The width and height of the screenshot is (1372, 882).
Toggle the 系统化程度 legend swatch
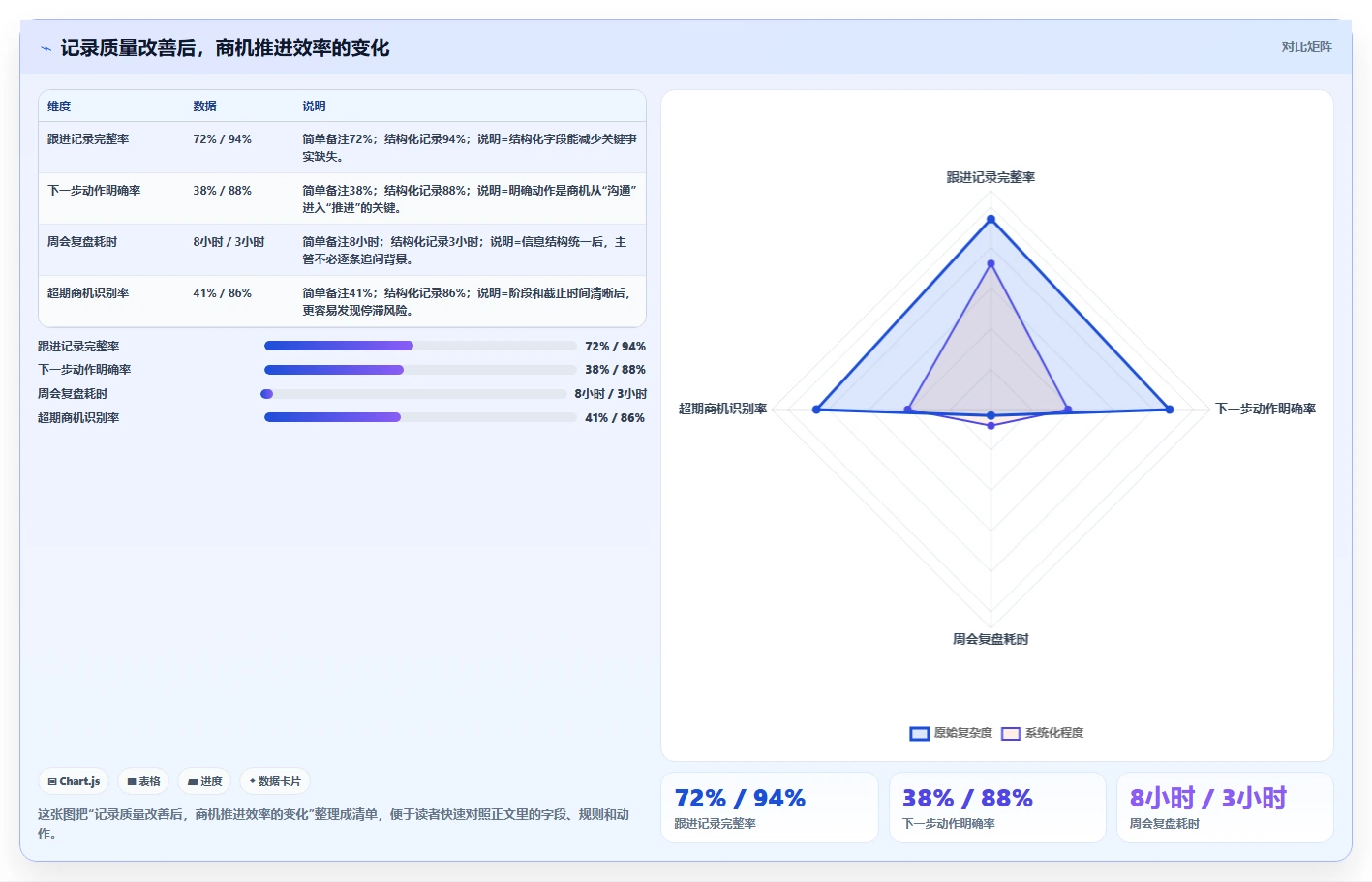[1011, 733]
